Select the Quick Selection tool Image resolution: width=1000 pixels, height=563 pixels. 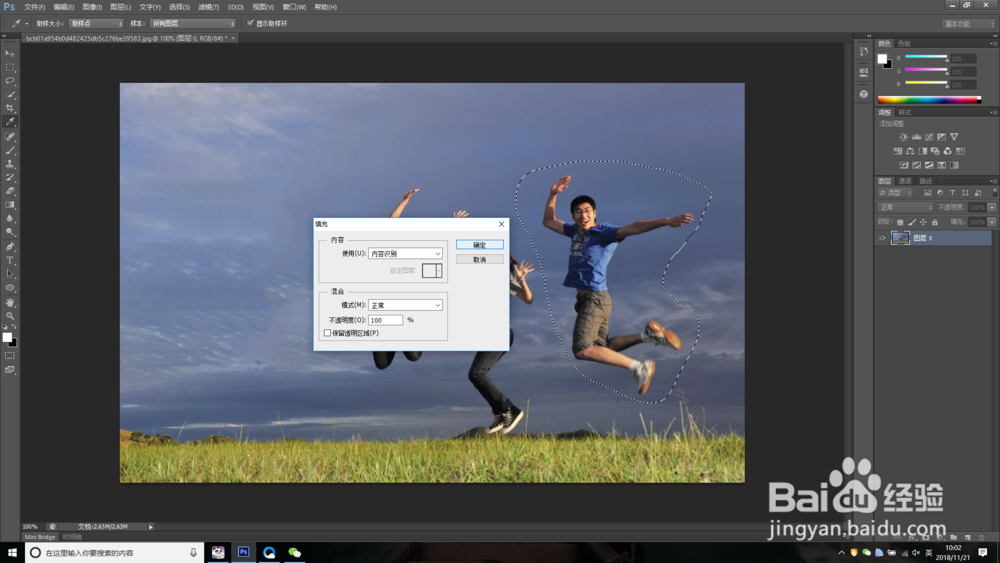pos(10,94)
